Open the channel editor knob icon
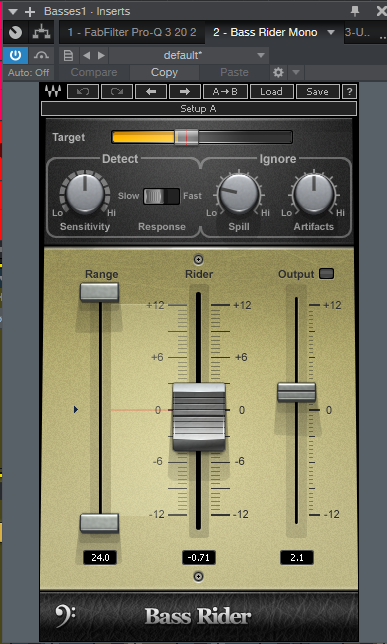The image size is (387, 644). pos(16,32)
